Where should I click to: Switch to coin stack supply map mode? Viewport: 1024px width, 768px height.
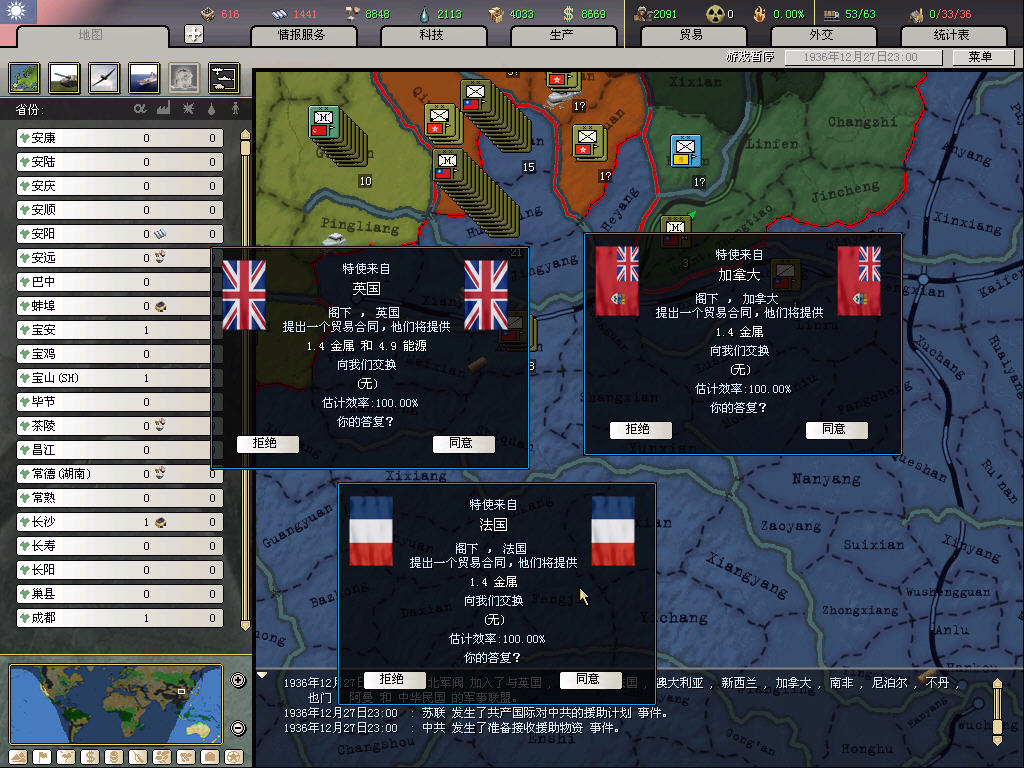[114, 757]
